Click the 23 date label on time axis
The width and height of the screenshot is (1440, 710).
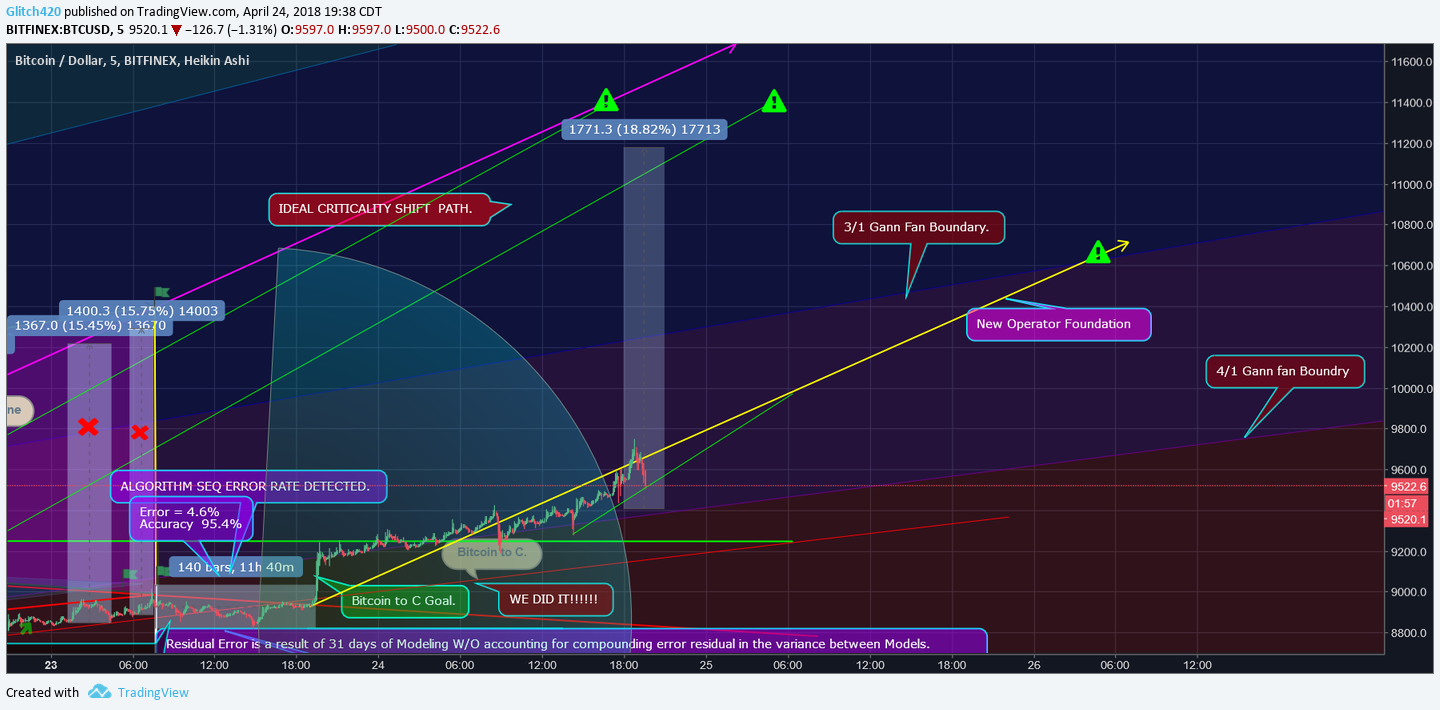52,665
